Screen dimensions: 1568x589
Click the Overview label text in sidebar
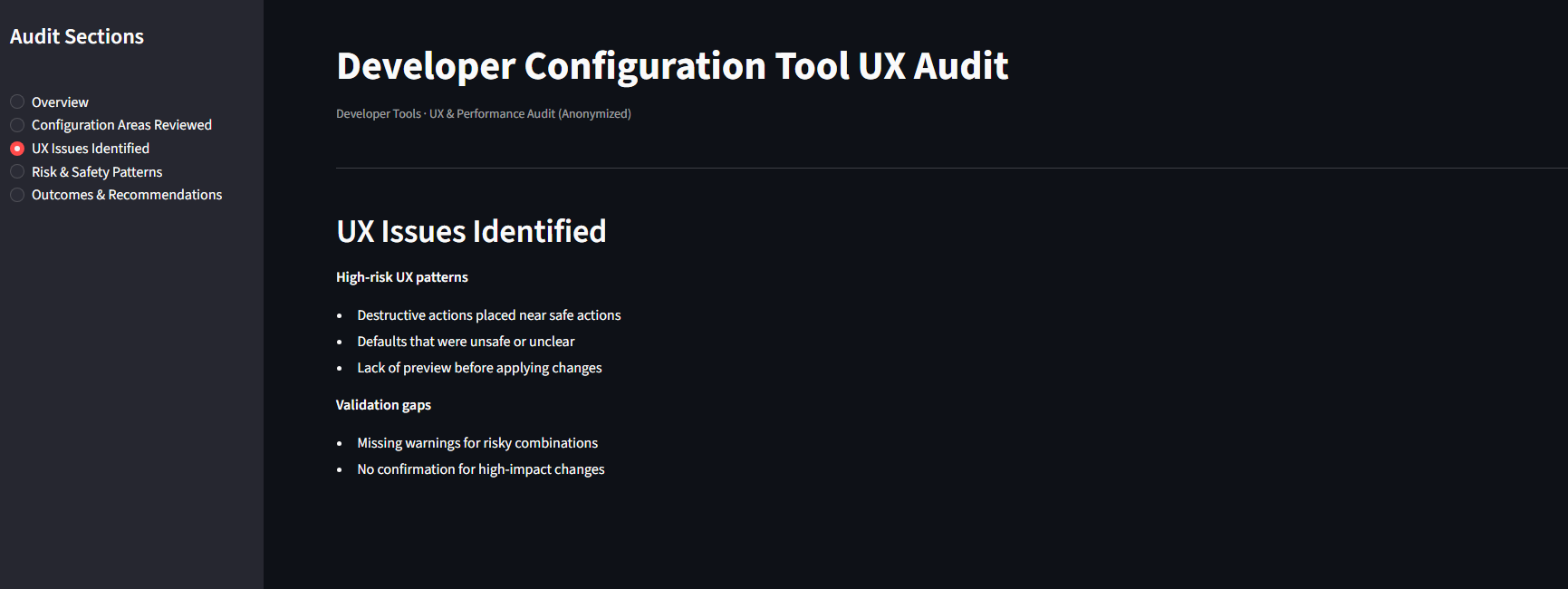point(60,102)
